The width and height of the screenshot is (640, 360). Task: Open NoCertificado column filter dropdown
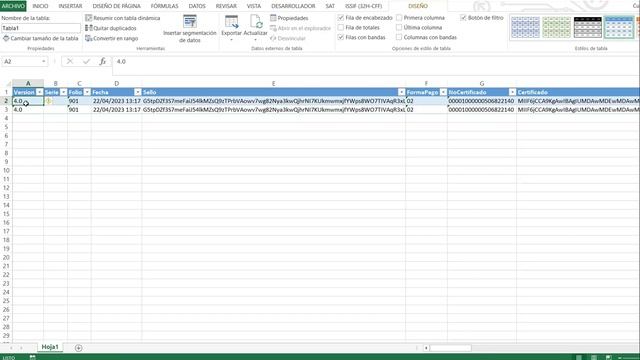512,92
